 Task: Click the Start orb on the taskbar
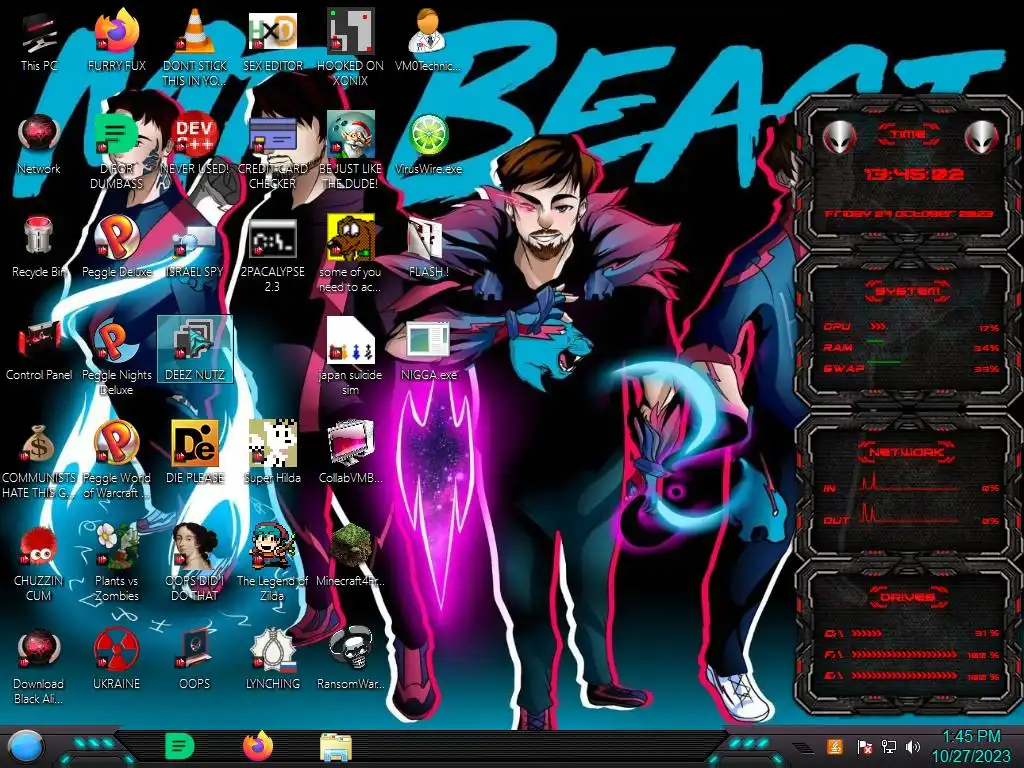[x=25, y=747]
